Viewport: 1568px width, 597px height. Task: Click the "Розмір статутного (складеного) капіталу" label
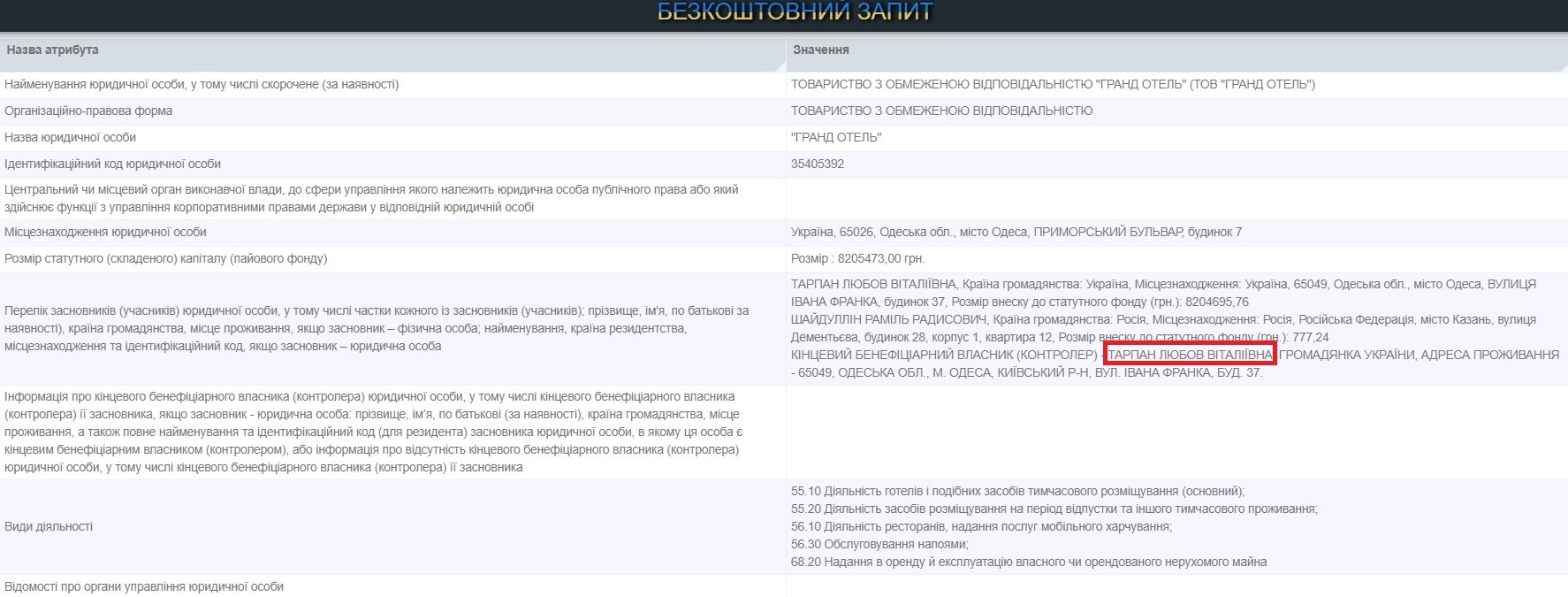(165, 258)
